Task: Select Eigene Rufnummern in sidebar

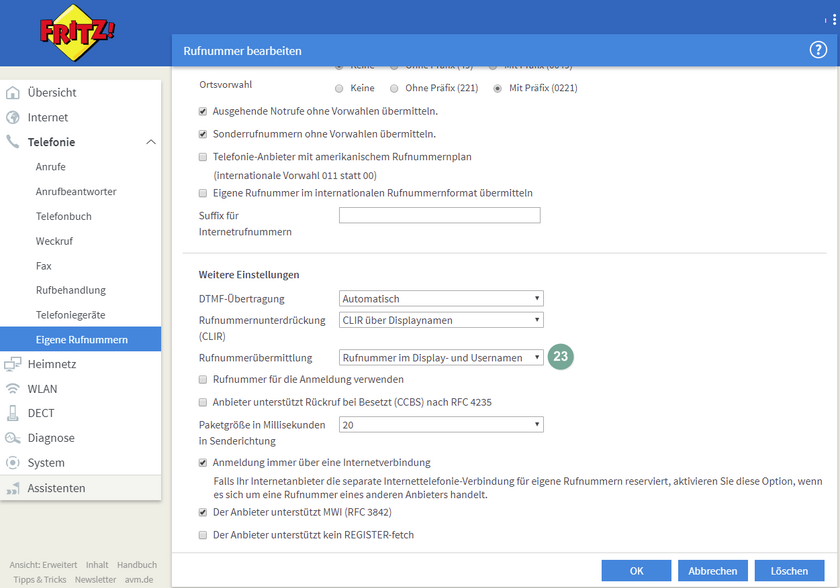Action: pyautogui.click(x=80, y=340)
